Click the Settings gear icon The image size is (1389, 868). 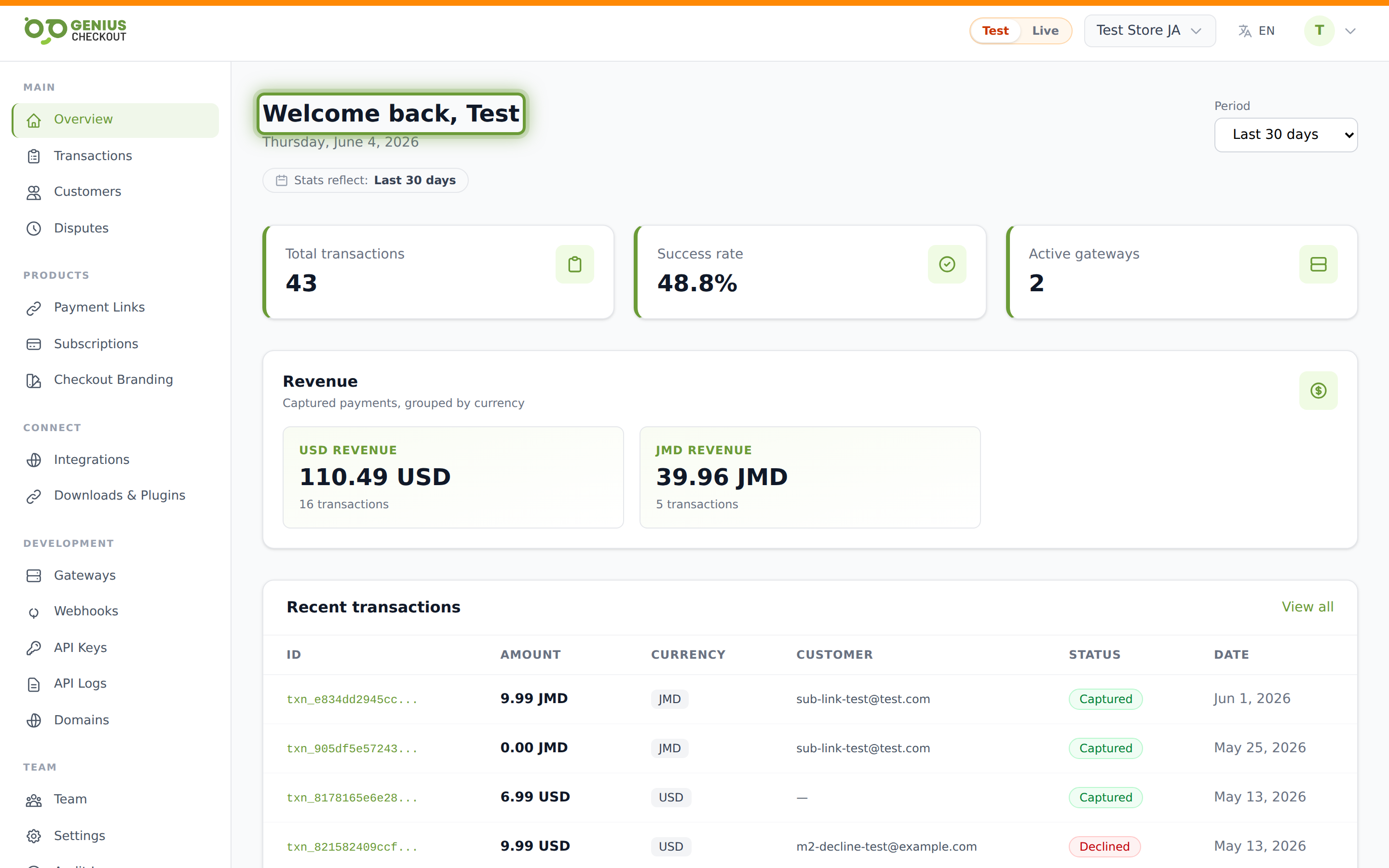click(34, 837)
